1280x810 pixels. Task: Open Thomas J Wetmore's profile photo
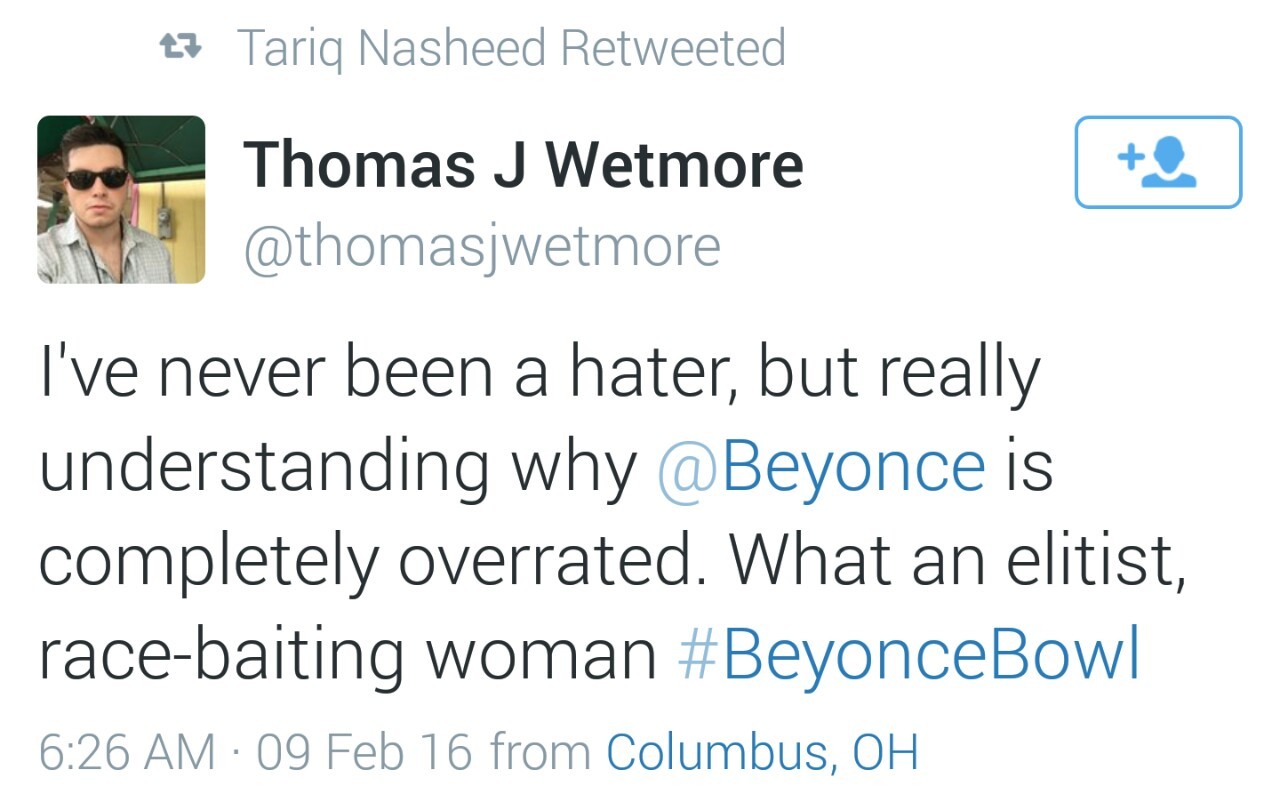(x=121, y=199)
